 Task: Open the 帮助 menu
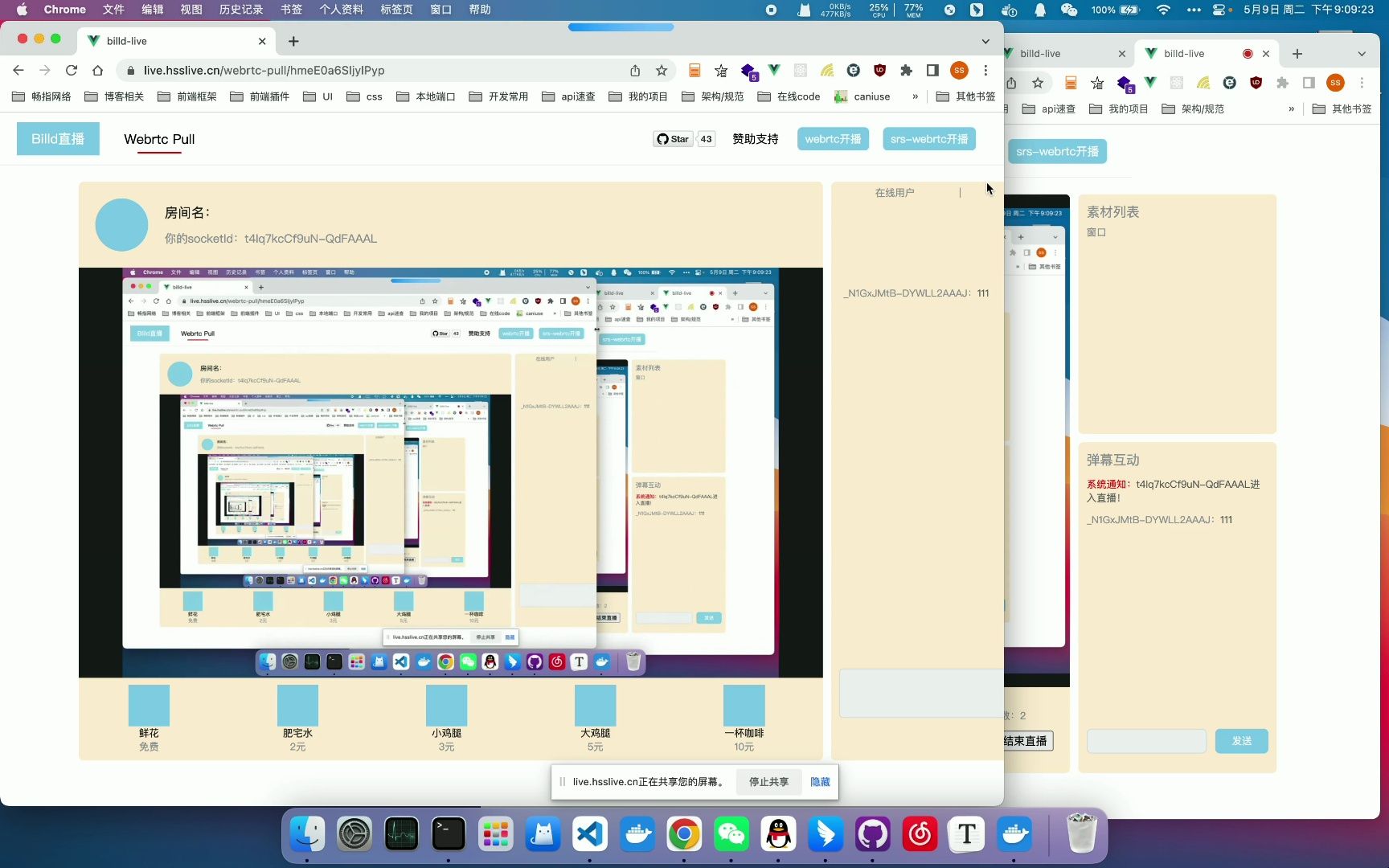point(480,10)
